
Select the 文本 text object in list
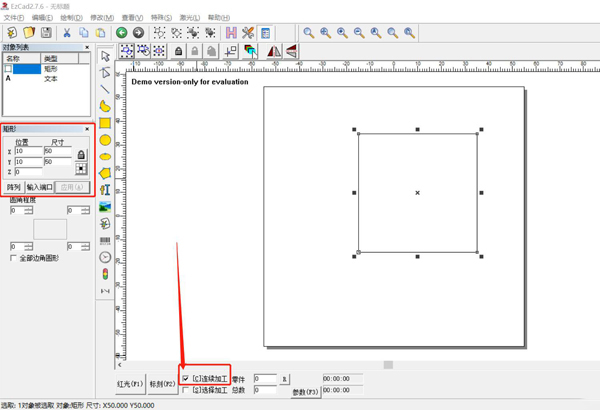click(51, 78)
